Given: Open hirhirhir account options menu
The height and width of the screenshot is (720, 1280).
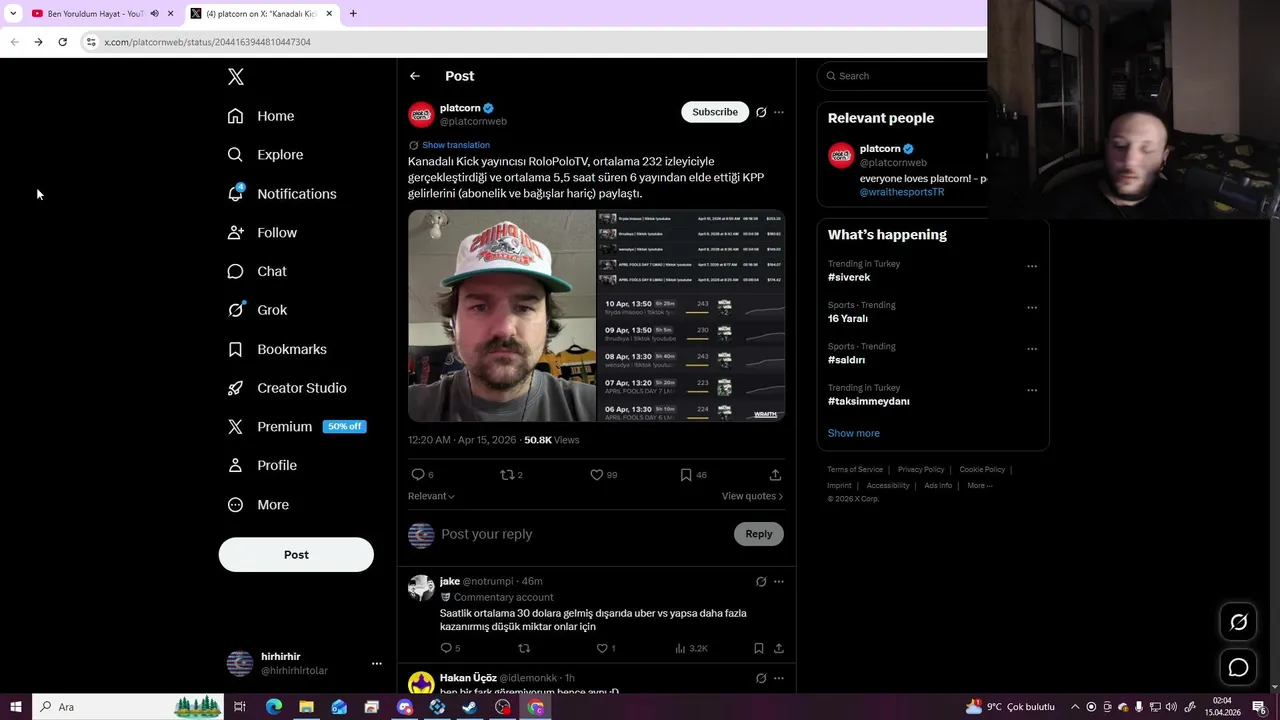Looking at the screenshot, I should pos(377,663).
